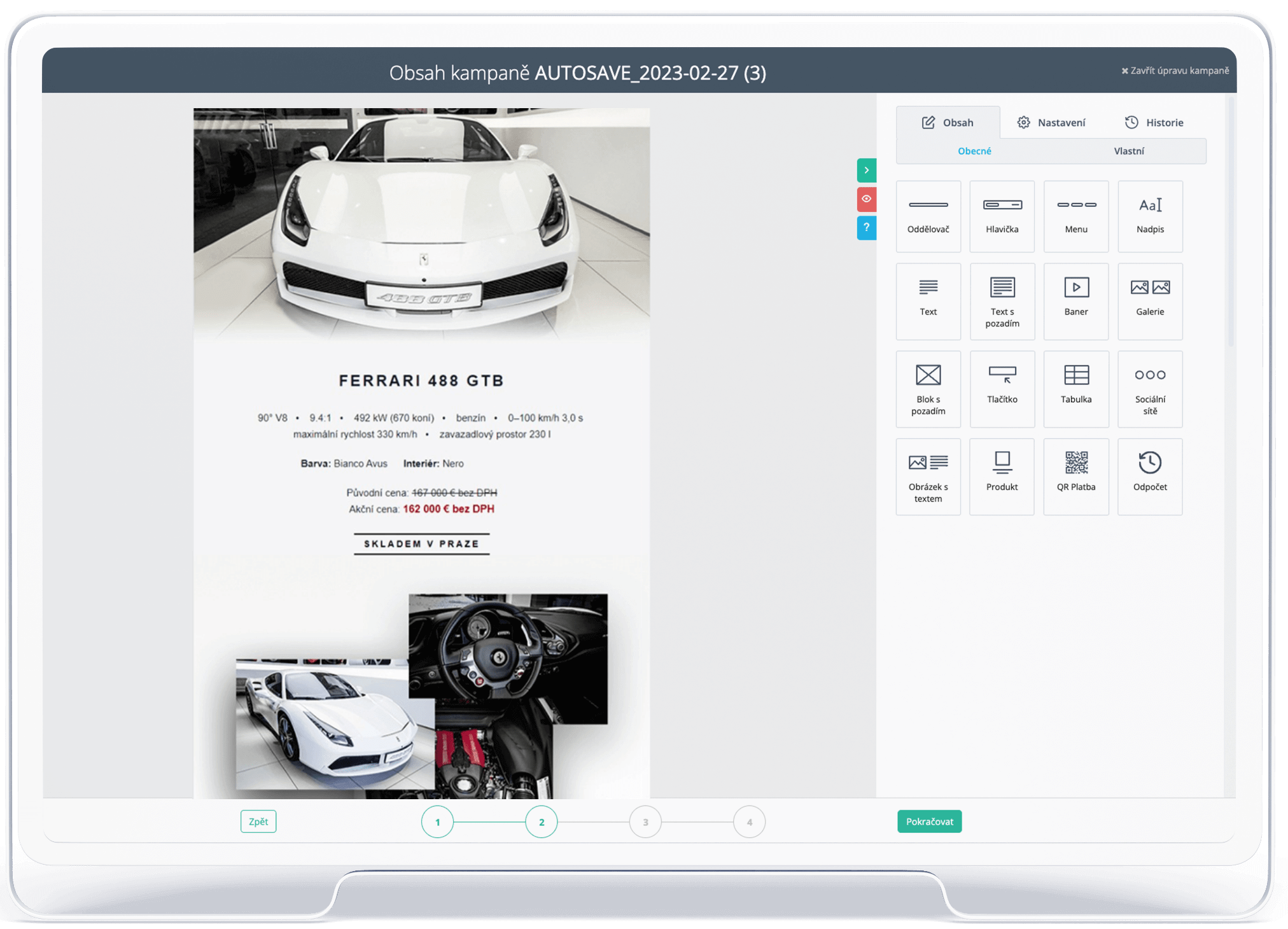Add Obrázek s textem block
Image resolution: width=1288 pixels, height=929 pixels.
click(928, 477)
